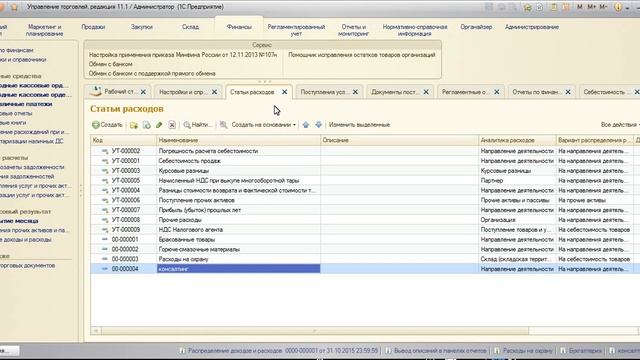
Task: Select the row Расходы на охрану
Action: tap(365, 259)
